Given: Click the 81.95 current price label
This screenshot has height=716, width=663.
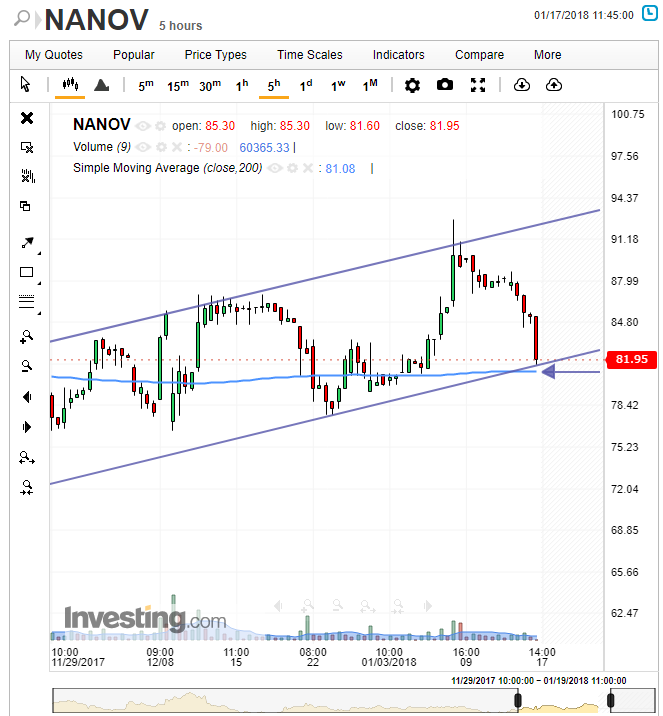Looking at the screenshot, I should 631,359.
